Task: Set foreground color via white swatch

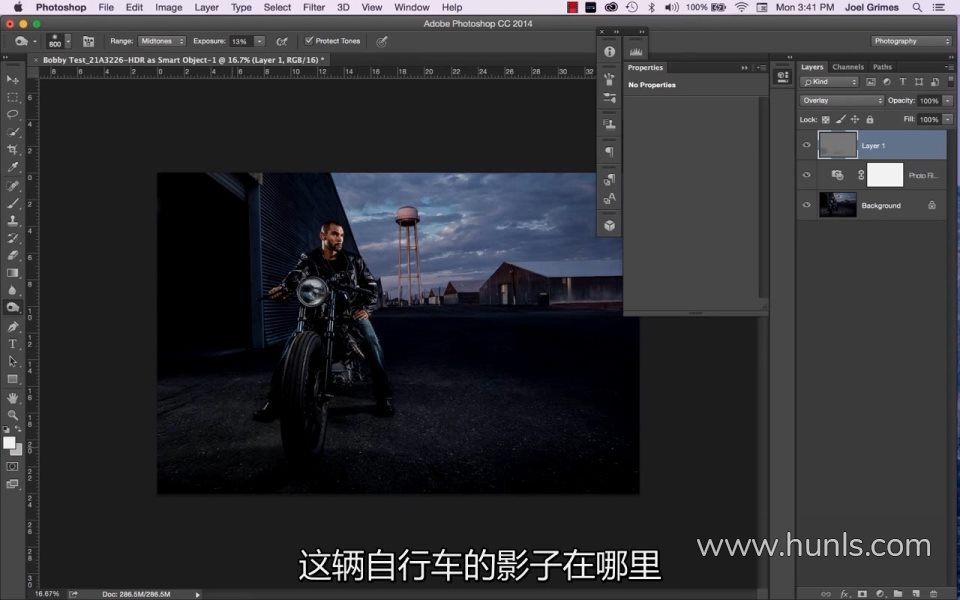Action: (9, 443)
